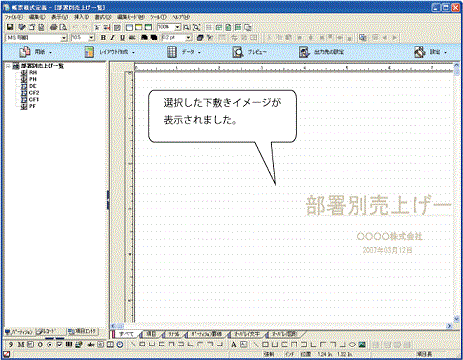Open the 挿入 menu
463x360 pixels.
81,17
